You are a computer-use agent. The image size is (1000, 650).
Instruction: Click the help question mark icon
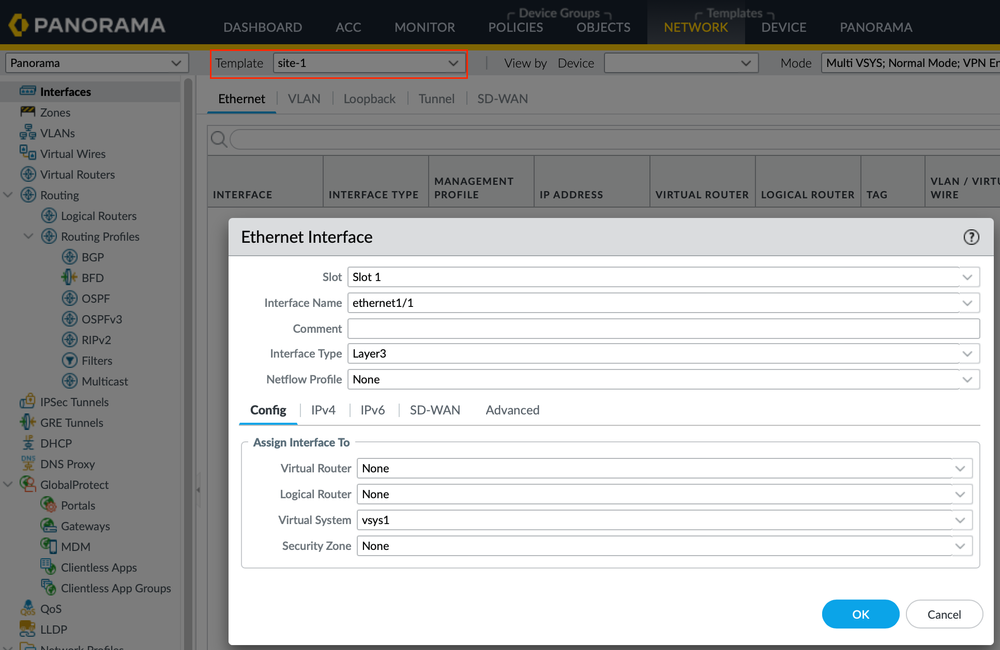pyautogui.click(x=971, y=237)
